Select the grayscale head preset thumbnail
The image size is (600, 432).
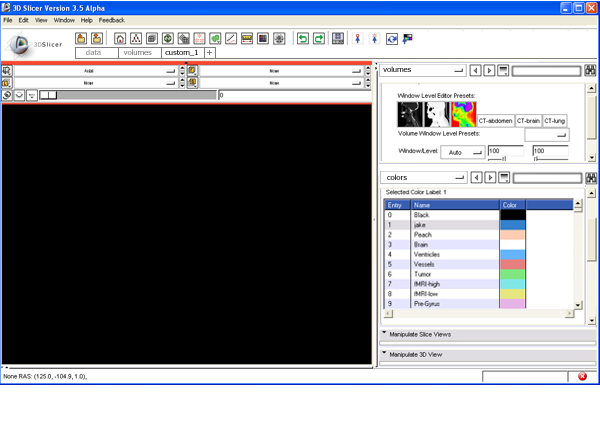410,114
